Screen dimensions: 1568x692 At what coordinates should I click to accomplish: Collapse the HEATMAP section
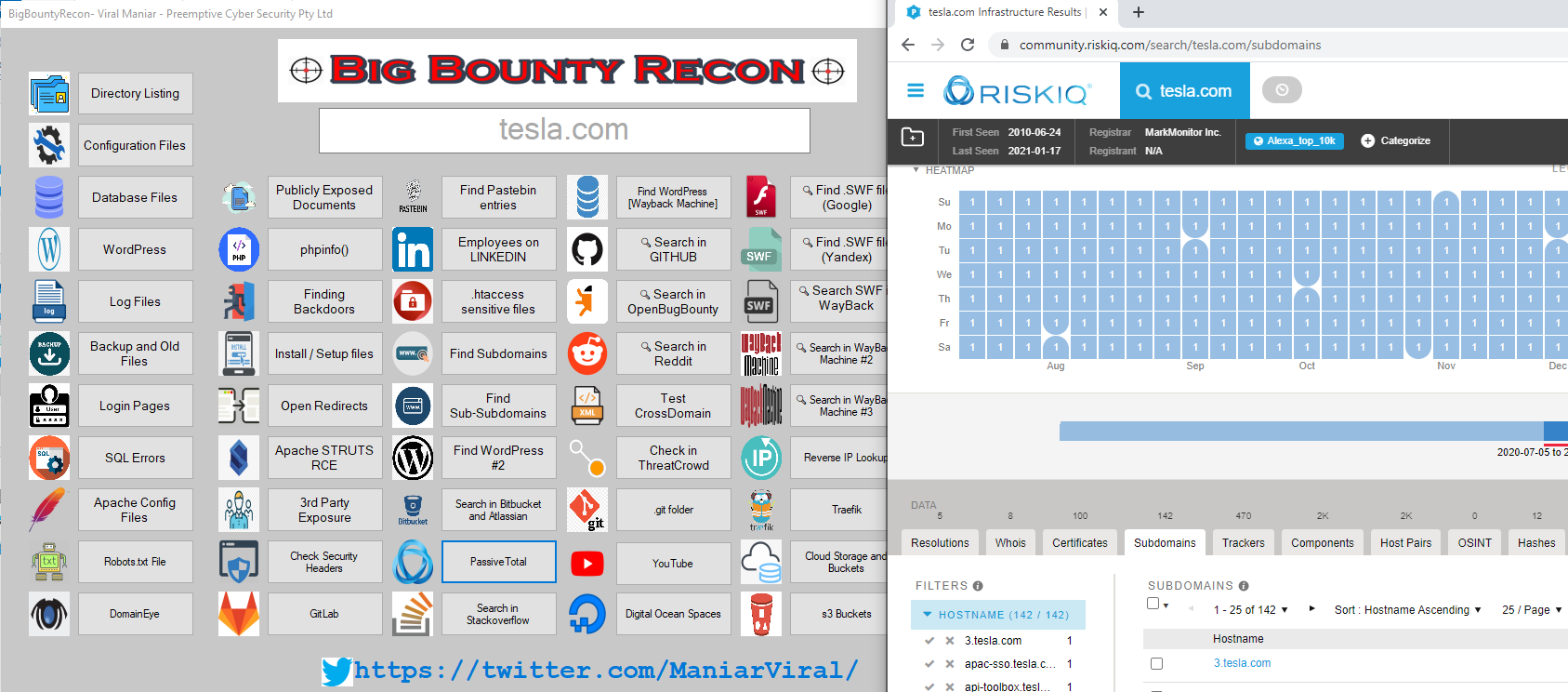[x=916, y=170]
